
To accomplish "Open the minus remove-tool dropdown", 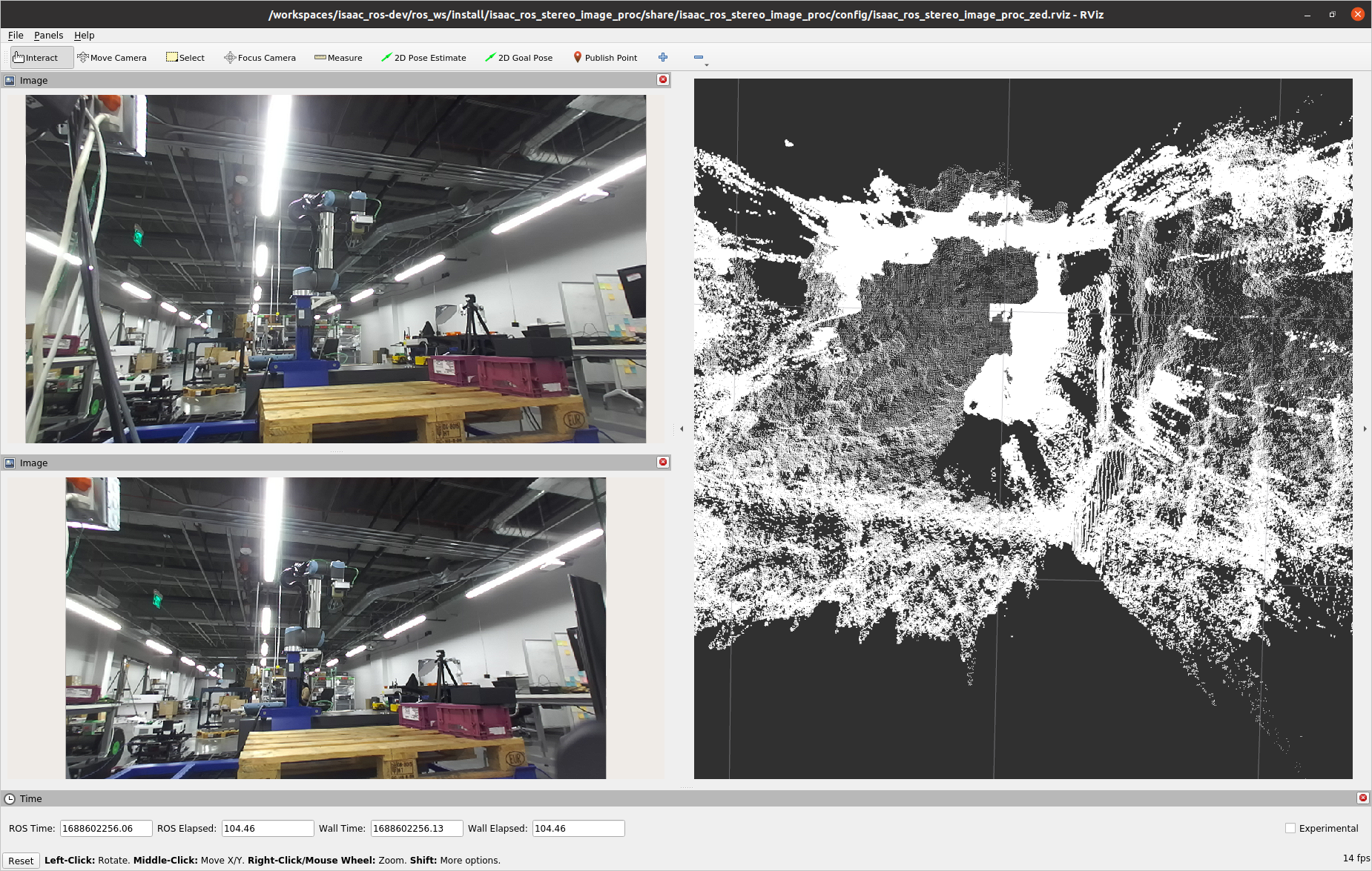I will click(x=699, y=58).
